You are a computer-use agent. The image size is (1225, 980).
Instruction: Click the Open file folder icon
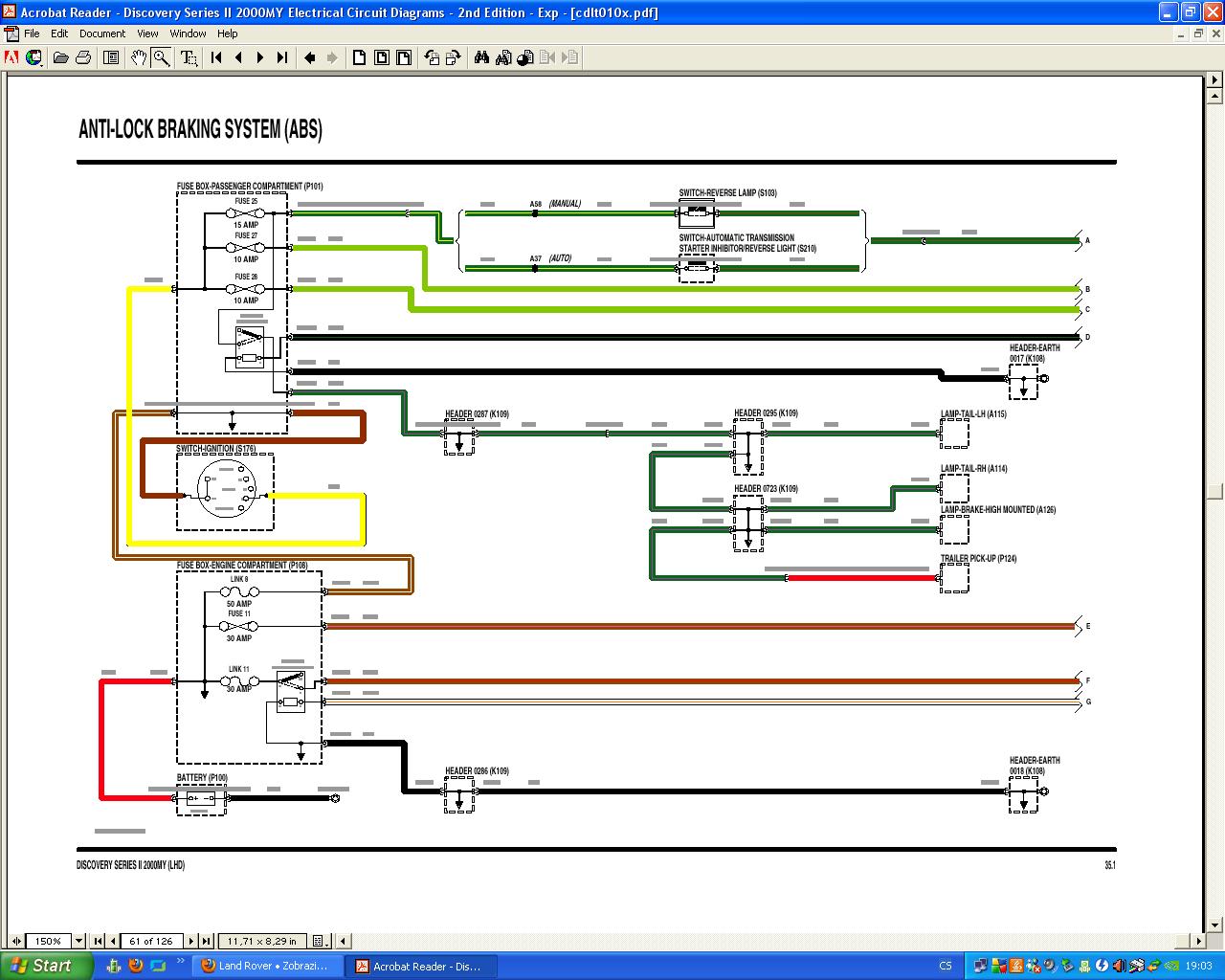[60, 57]
